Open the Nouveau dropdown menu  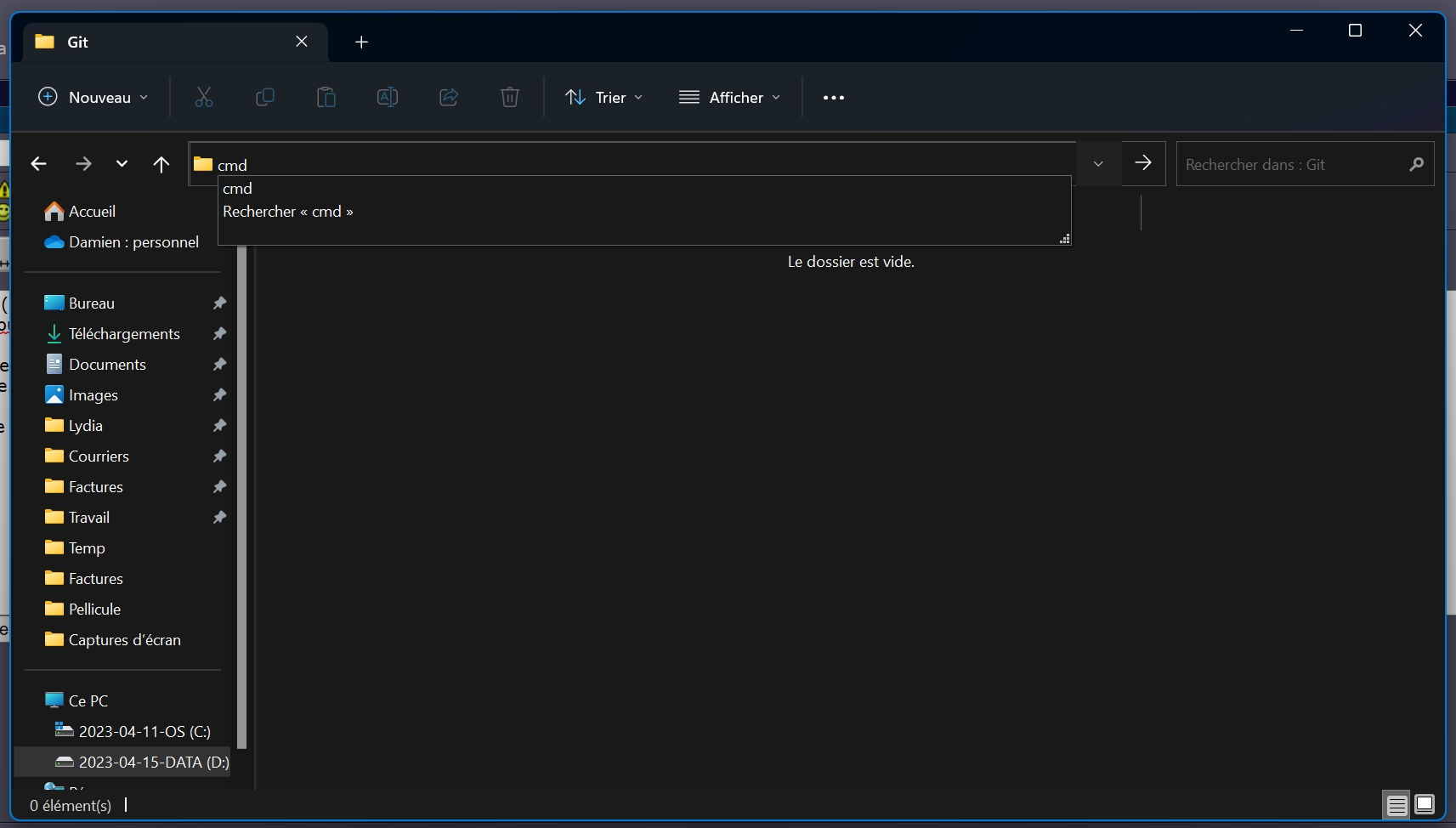93,98
